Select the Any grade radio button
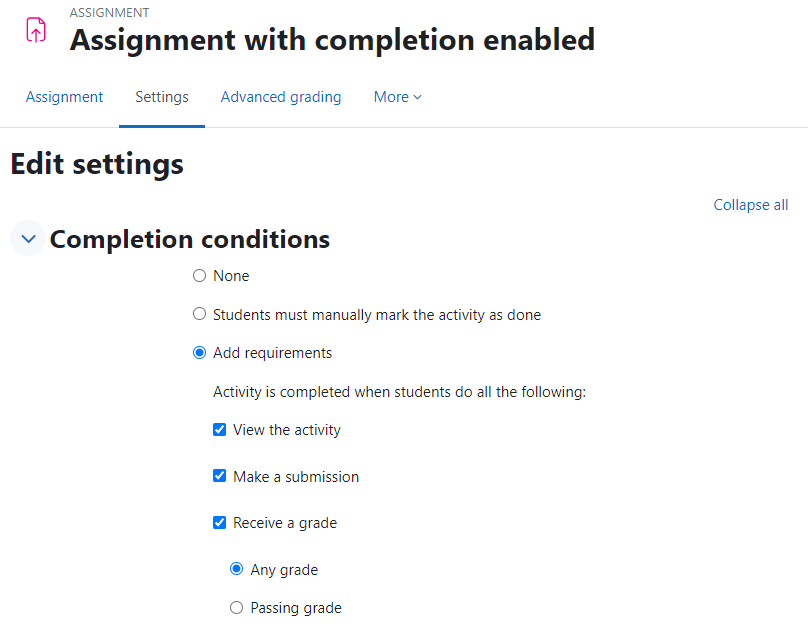Image resolution: width=808 pixels, height=624 pixels. point(237,569)
